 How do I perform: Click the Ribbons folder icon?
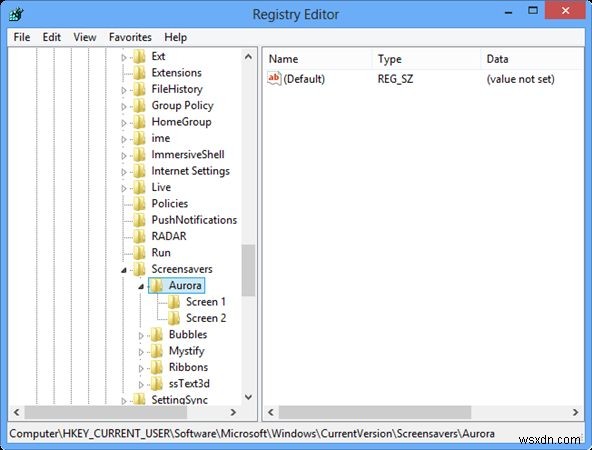pyautogui.click(x=157, y=367)
